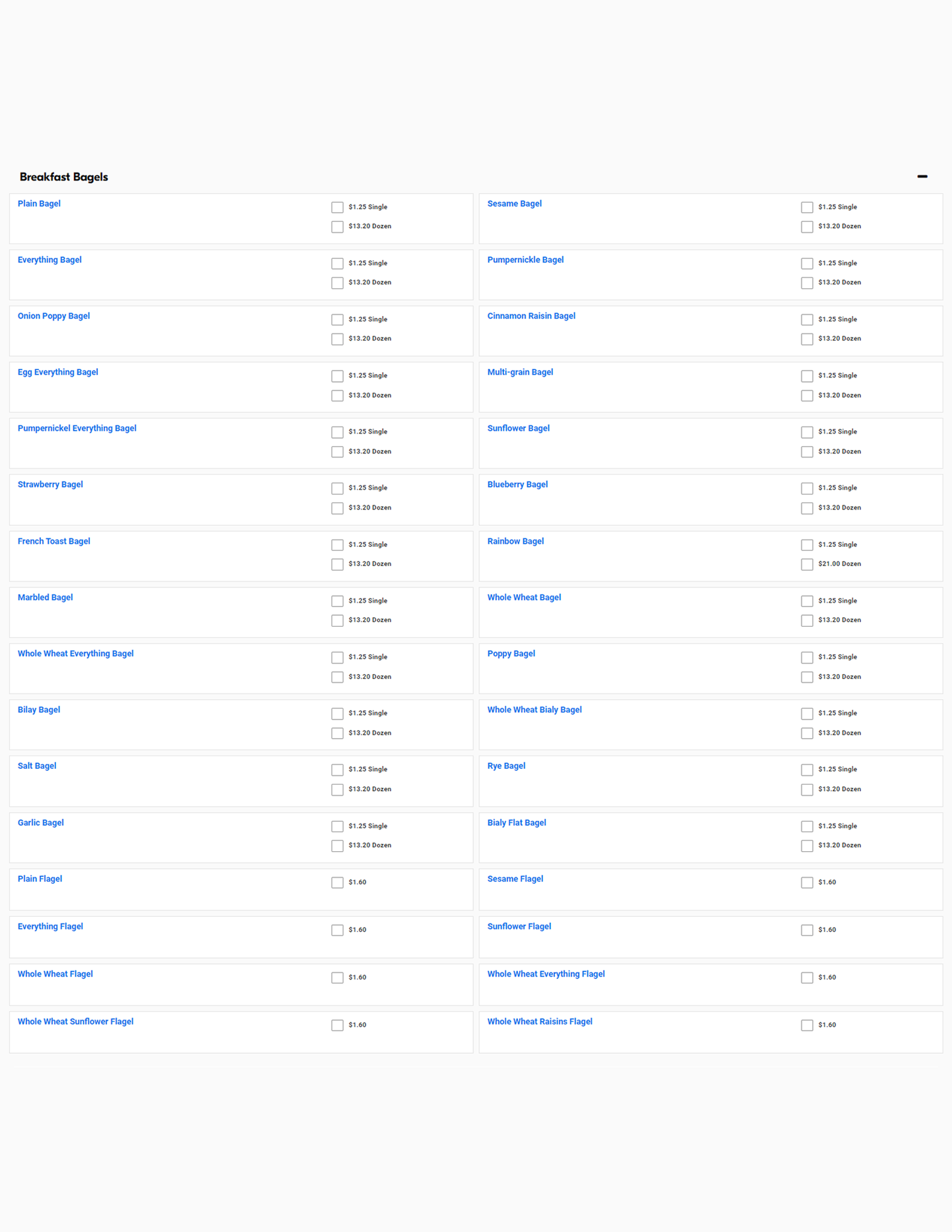Check Multi-grain Bagel $1.25 Single box
This screenshot has height=1232, width=952.
tap(806, 376)
